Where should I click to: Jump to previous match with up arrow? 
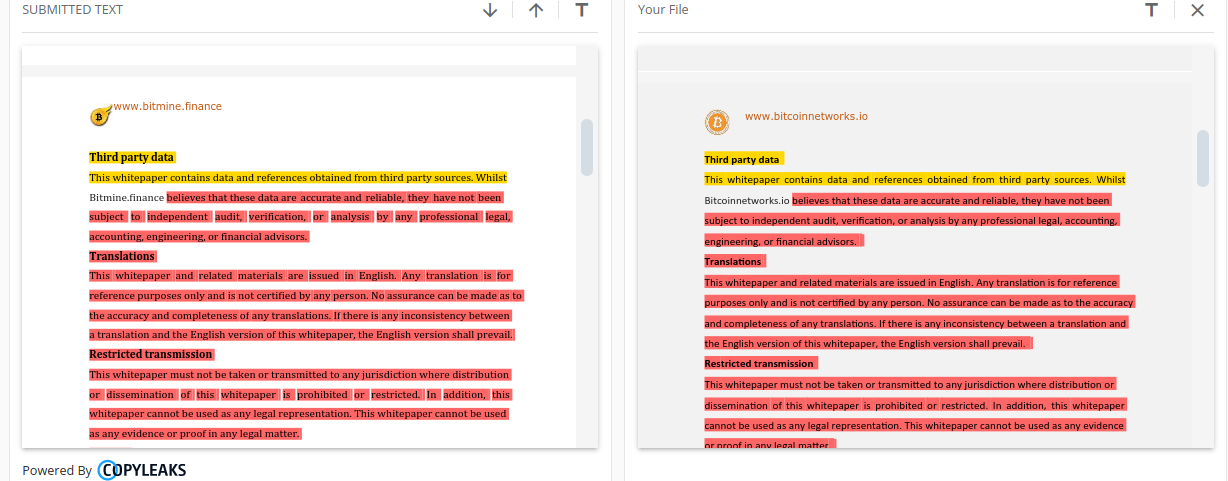coord(536,10)
